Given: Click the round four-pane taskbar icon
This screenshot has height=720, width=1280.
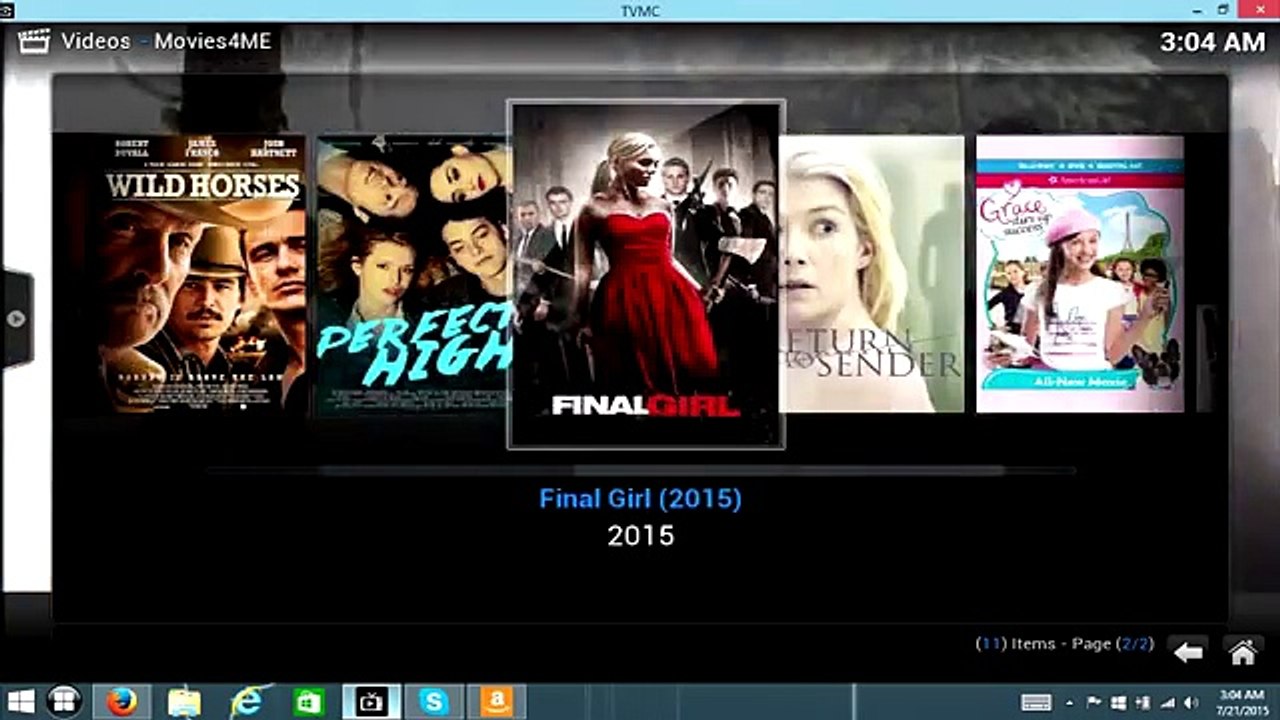Looking at the screenshot, I should [x=64, y=701].
